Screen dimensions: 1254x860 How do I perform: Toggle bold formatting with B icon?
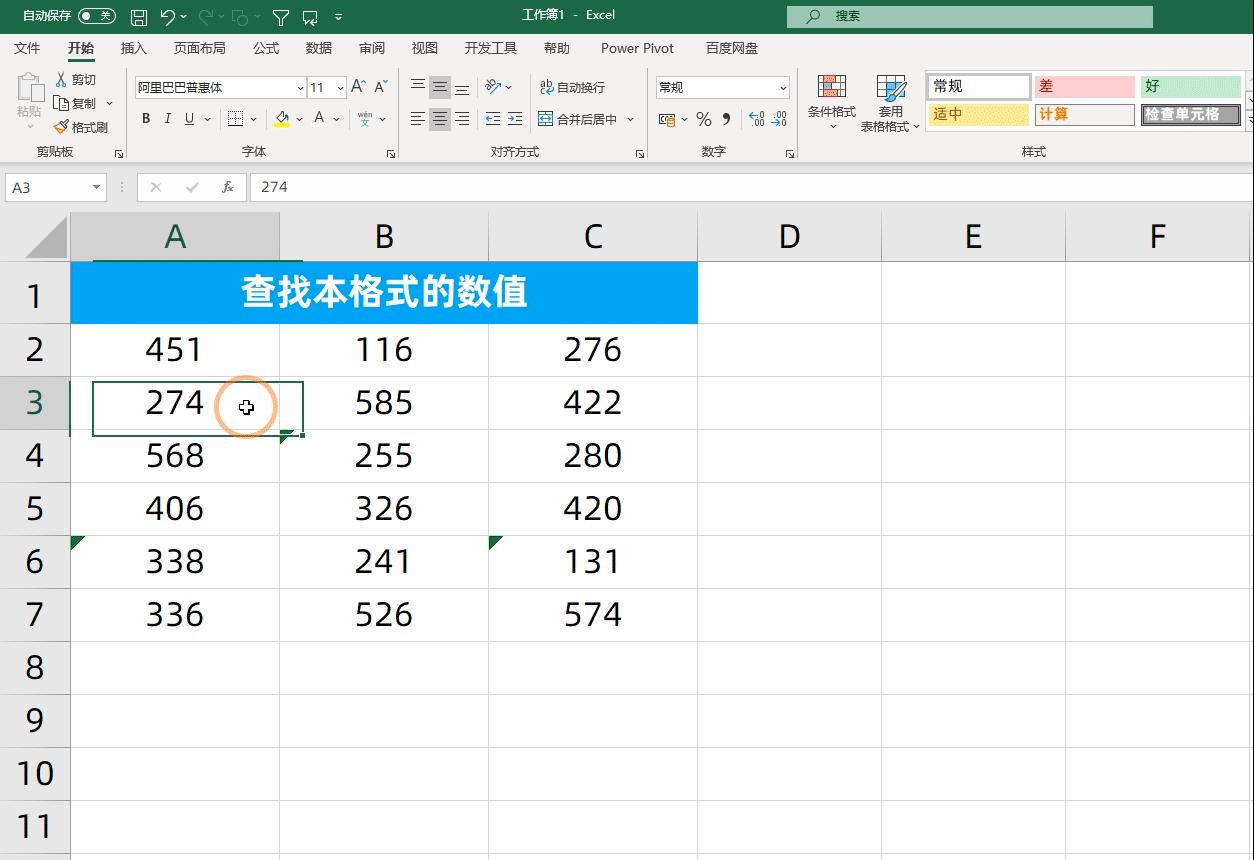click(145, 119)
